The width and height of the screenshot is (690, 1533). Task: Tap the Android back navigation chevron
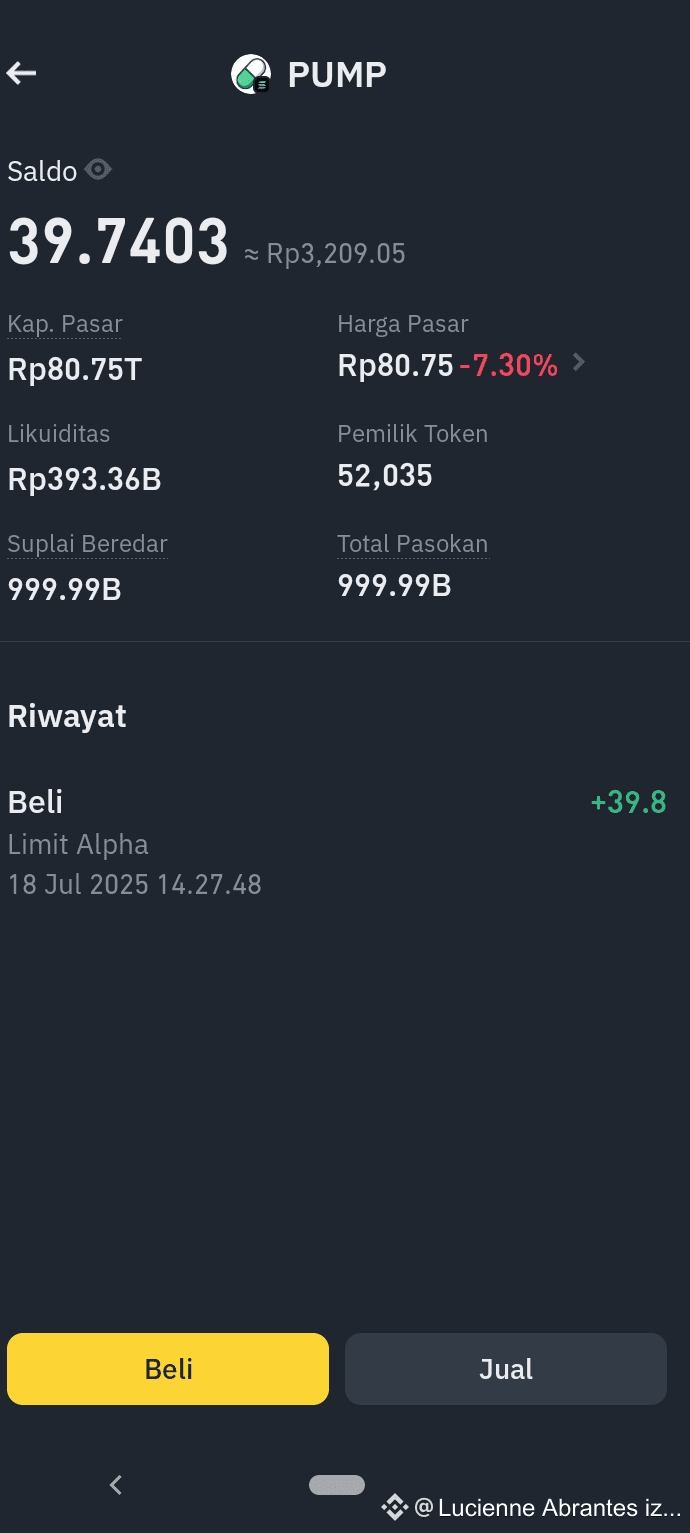pyautogui.click(x=116, y=1485)
